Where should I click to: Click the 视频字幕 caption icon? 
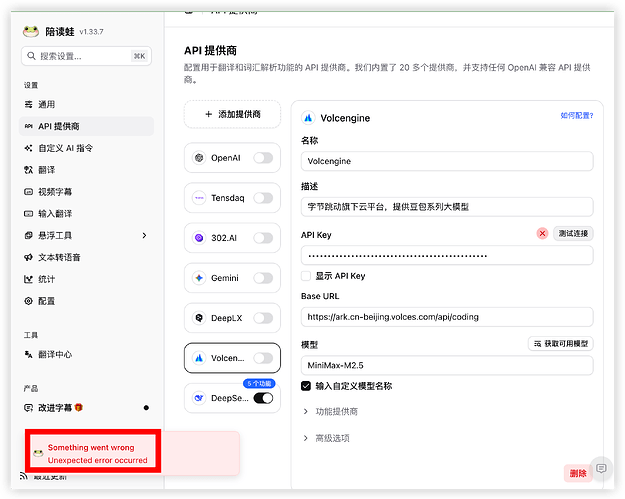[28, 192]
